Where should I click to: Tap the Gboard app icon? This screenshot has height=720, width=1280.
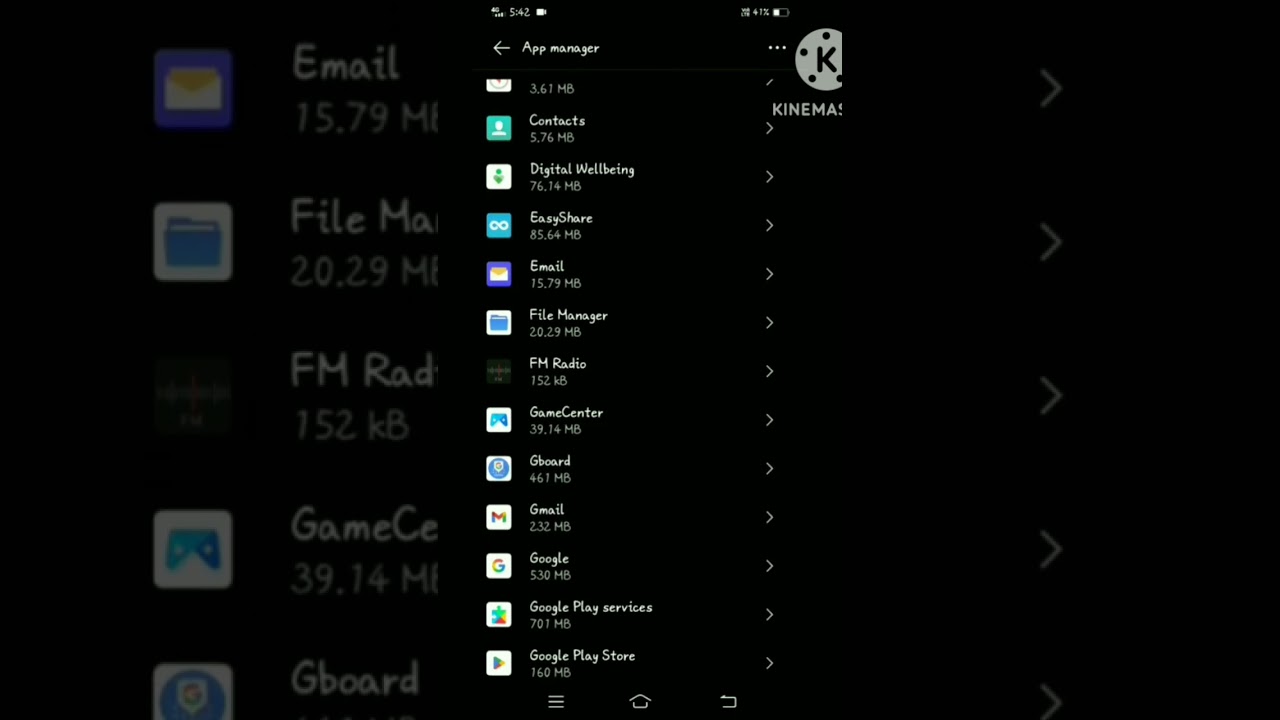(498, 469)
